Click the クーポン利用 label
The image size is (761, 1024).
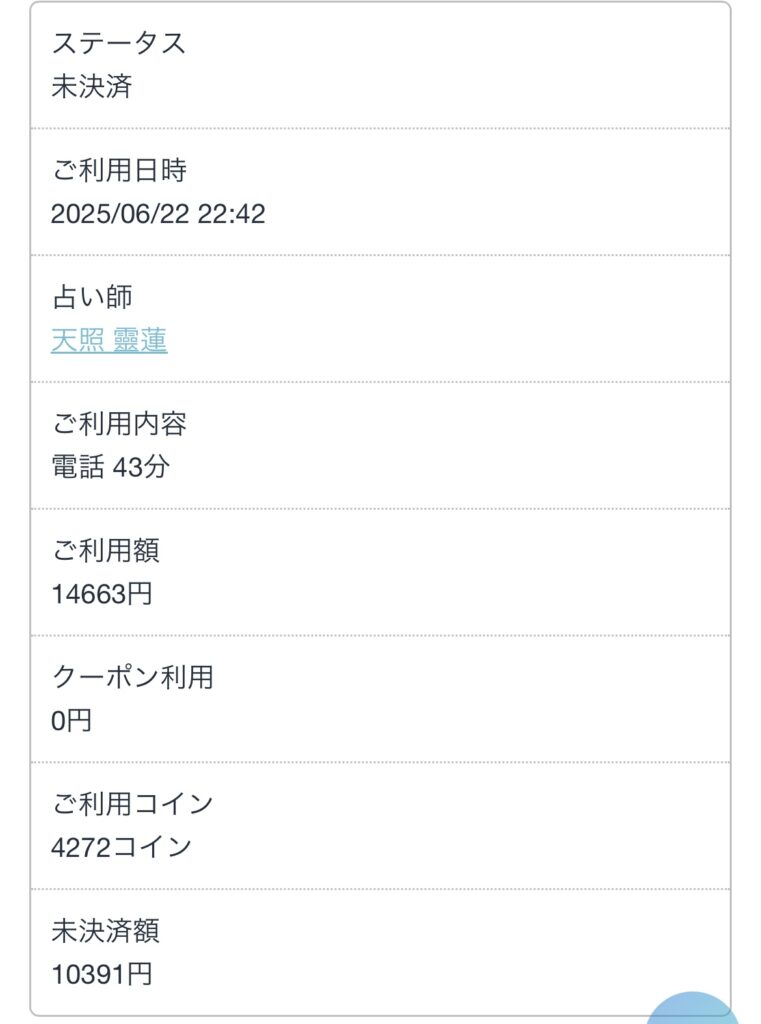[132, 677]
